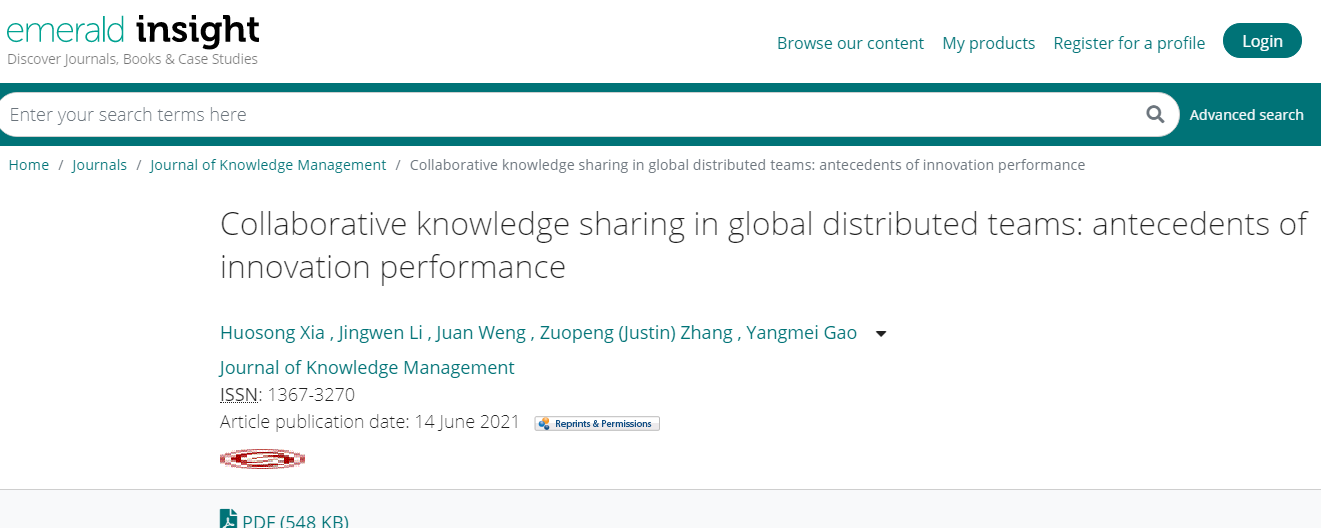
Task: Open Journal of Knowledge Management link under authors
Action: tap(367, 367)
